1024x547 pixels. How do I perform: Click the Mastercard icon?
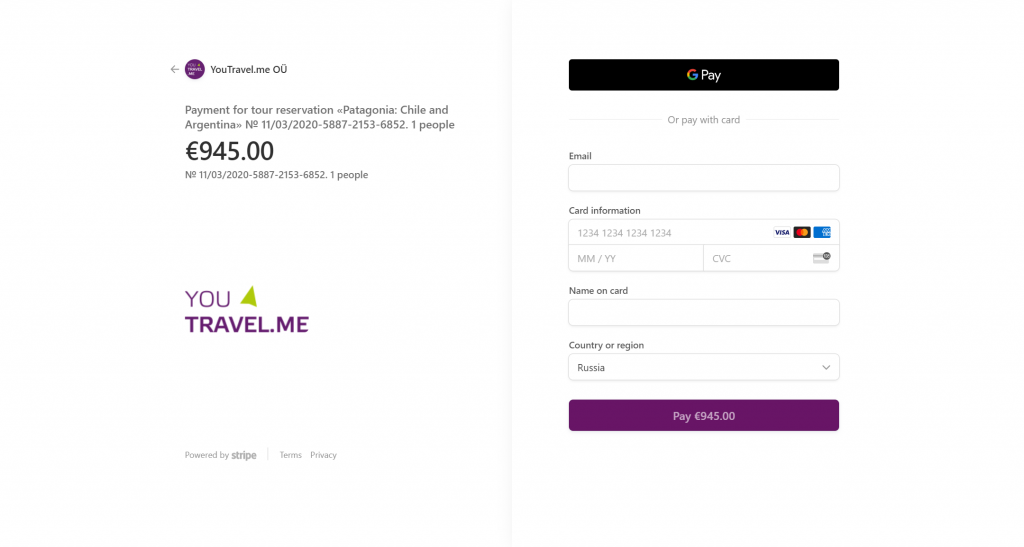(802, 232)
